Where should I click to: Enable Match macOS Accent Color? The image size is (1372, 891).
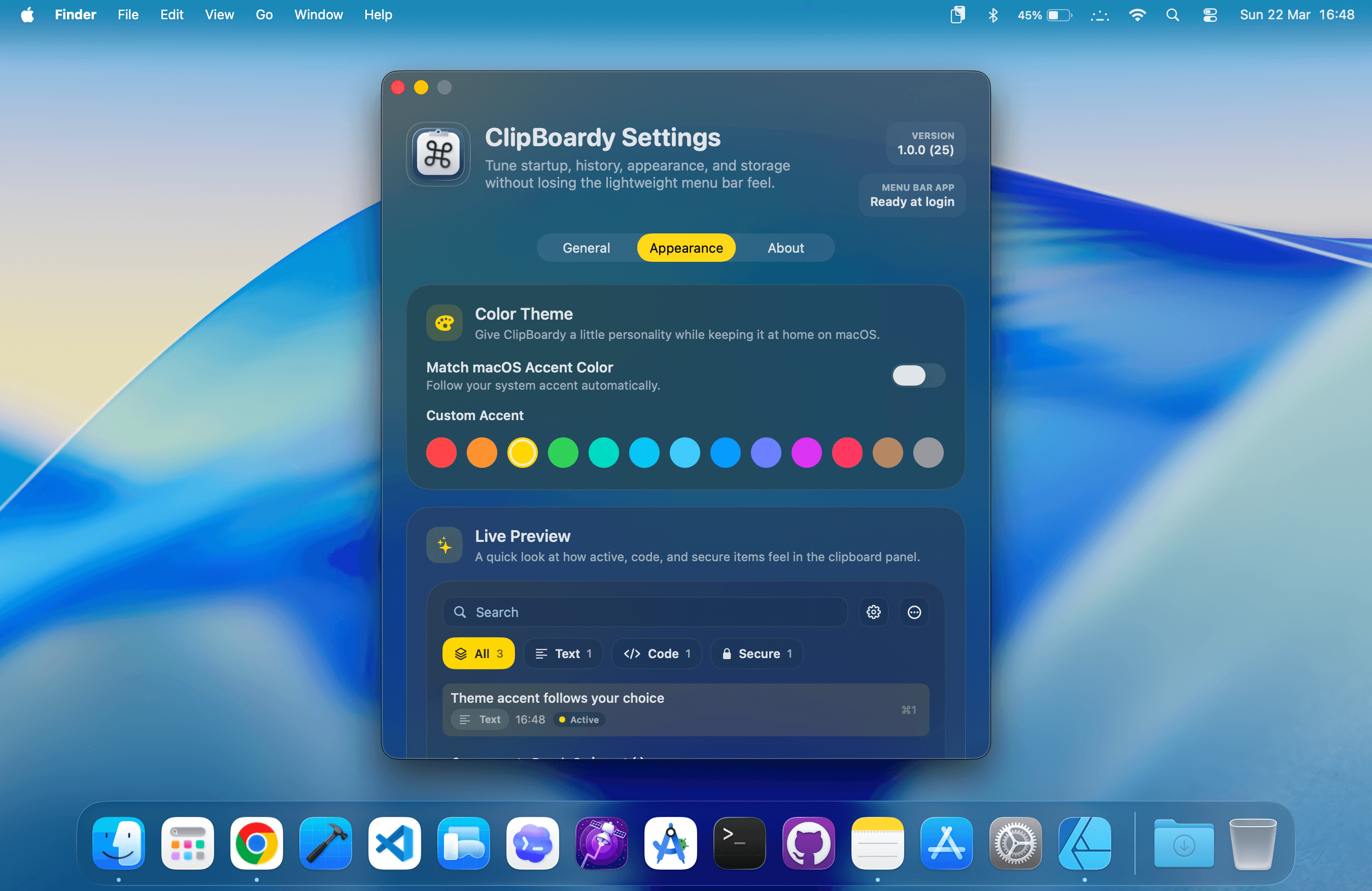click(917, 376)
